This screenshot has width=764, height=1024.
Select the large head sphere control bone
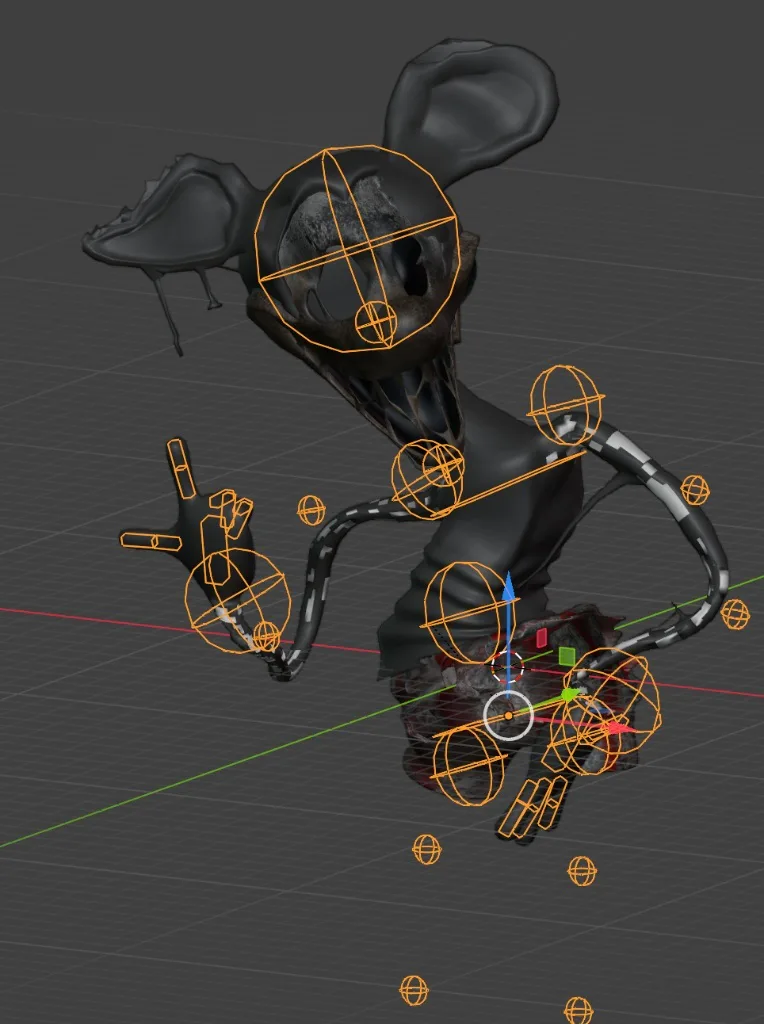click(358, 249)
